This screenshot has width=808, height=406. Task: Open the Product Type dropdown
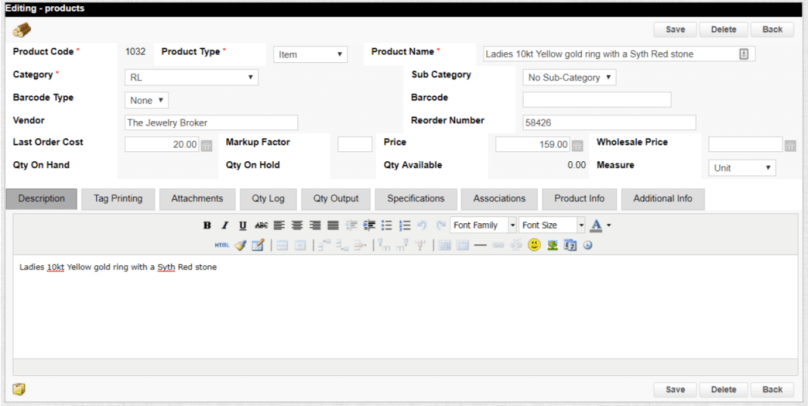pyautogui.click(x=310, y=54)
